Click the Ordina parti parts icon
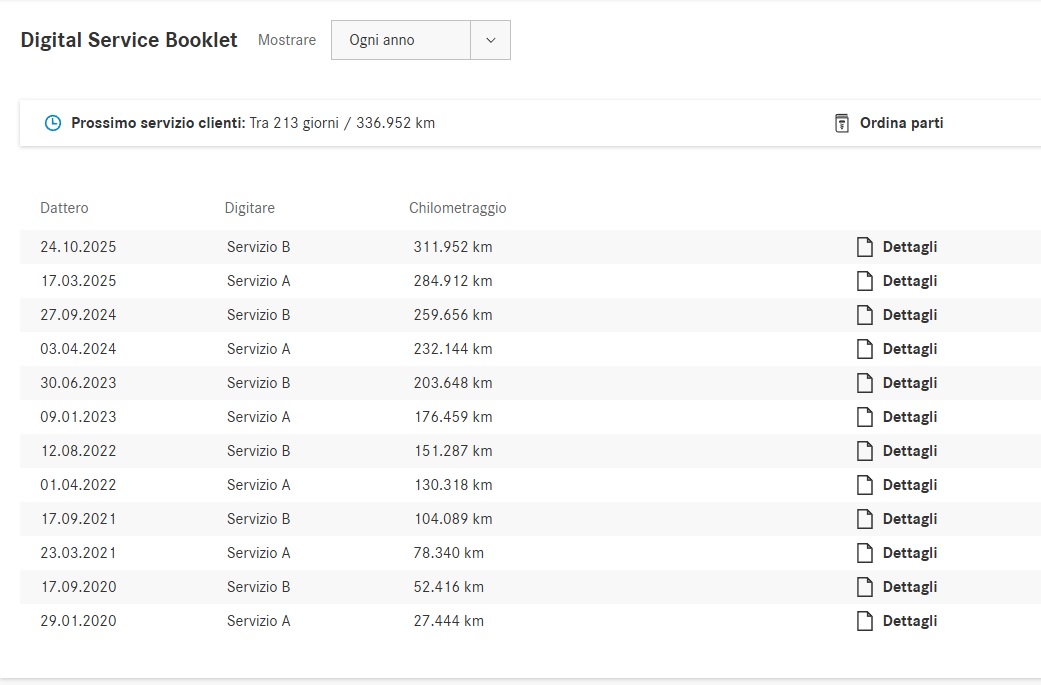1041x685 pixels. point(841,123)
